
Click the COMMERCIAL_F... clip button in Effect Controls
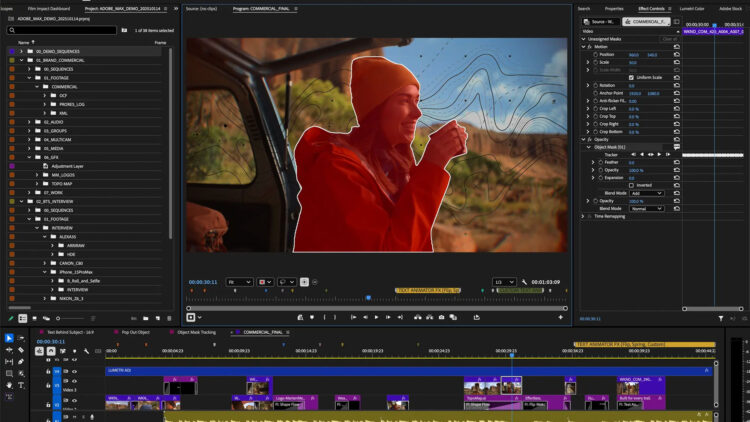[646, 22]
